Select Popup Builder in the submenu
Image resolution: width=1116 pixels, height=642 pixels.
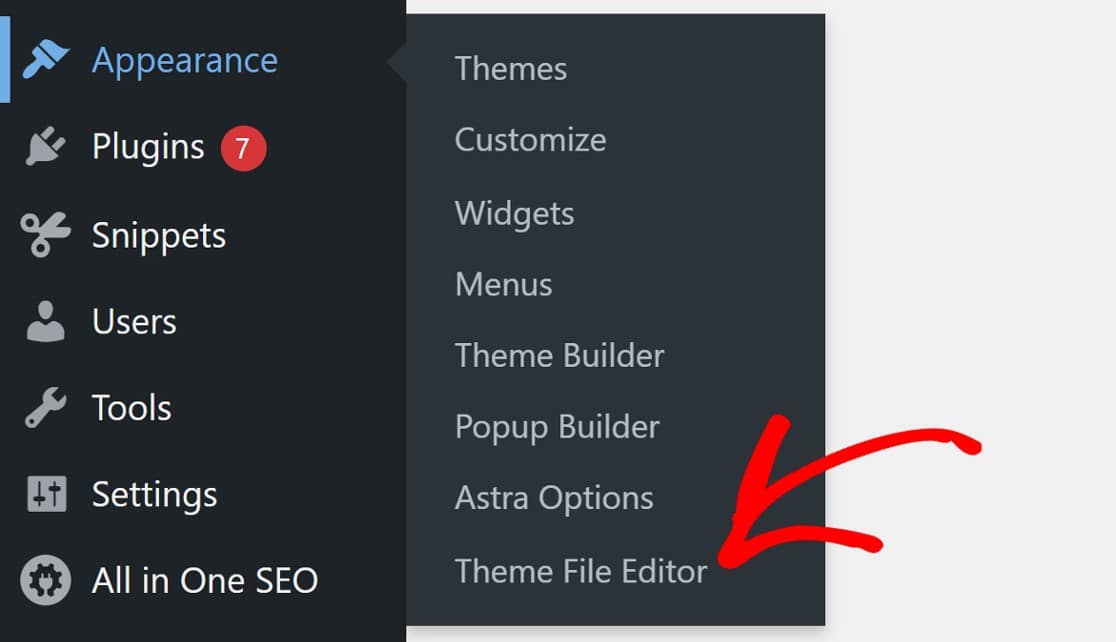[557, 427]
